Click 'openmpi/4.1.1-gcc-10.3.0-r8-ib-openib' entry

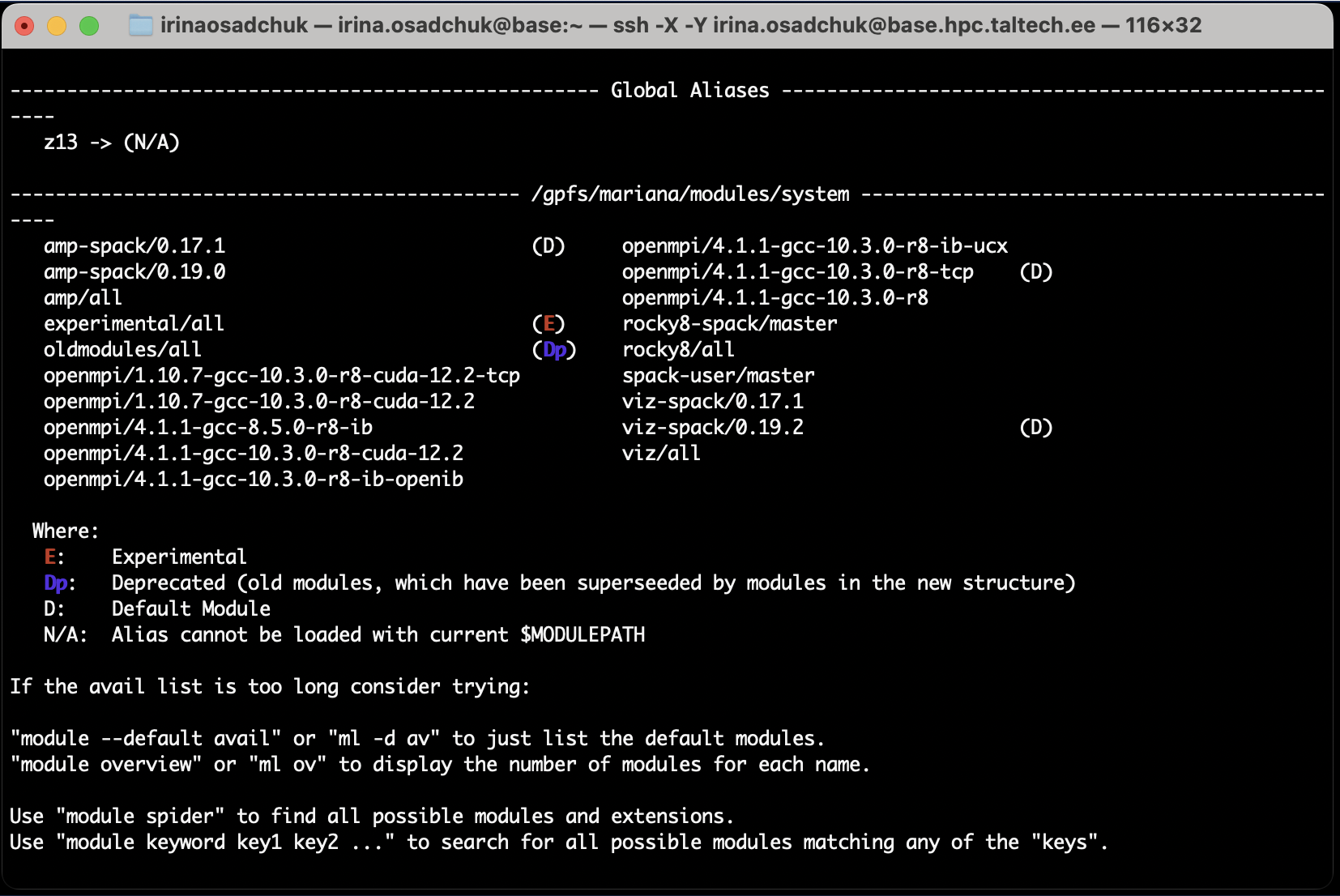[254, 480]
